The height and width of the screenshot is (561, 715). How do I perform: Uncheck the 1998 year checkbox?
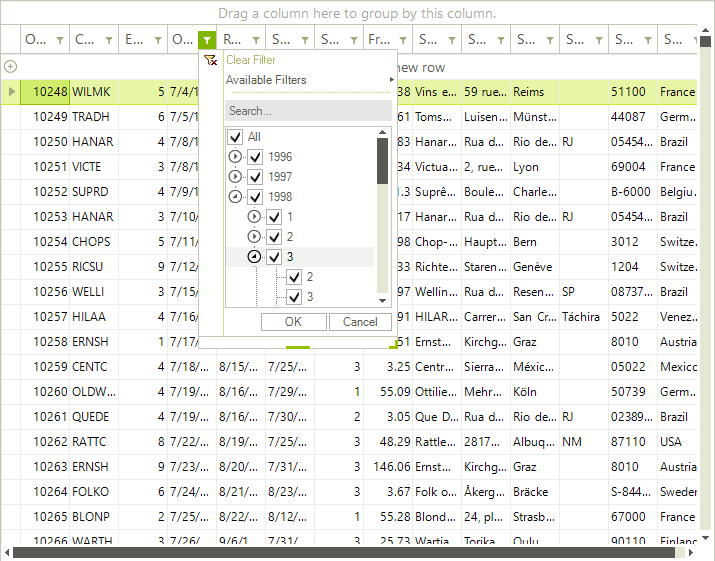pyautogui.click(x=255, y=197)
